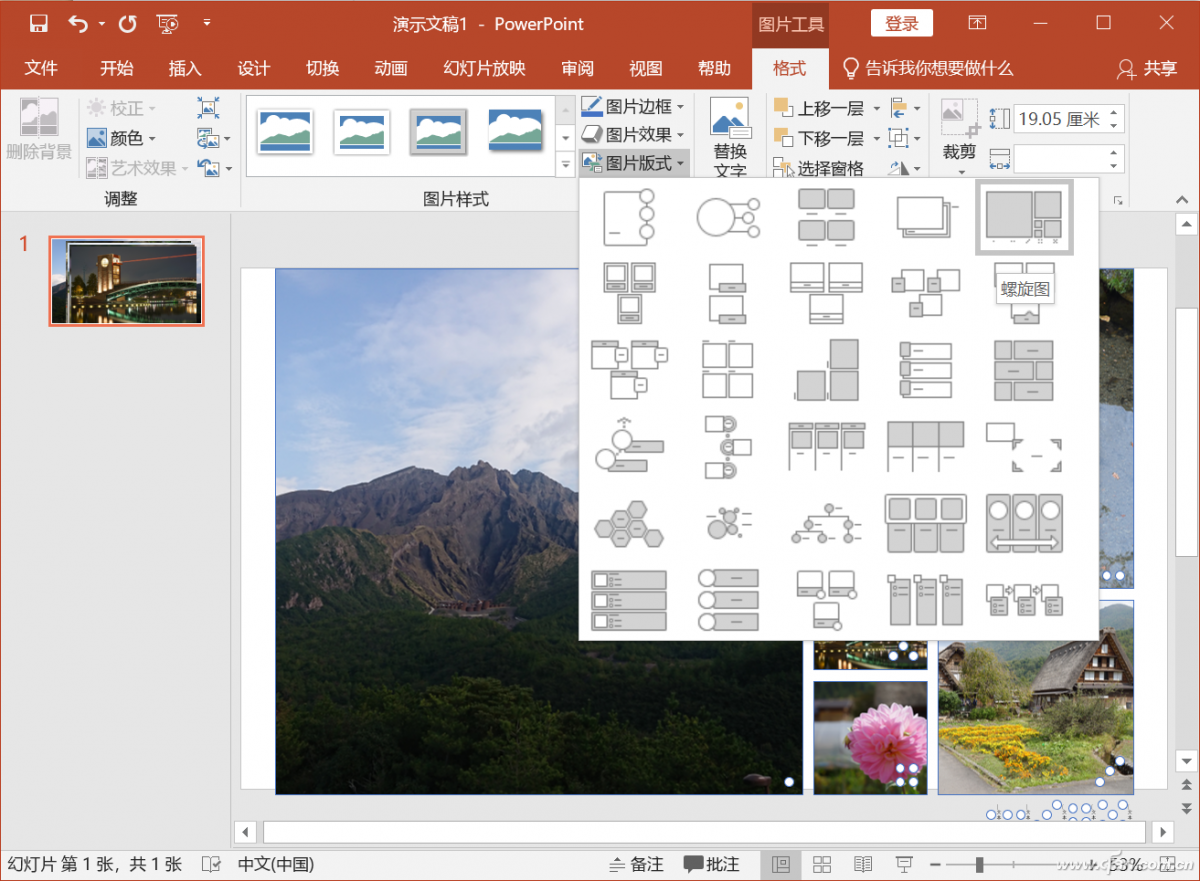Image resolution: width=1200 pixels, height=881 pixels.
Task: Open the align objects icon dropdown
Action: (x=905, y=108)
